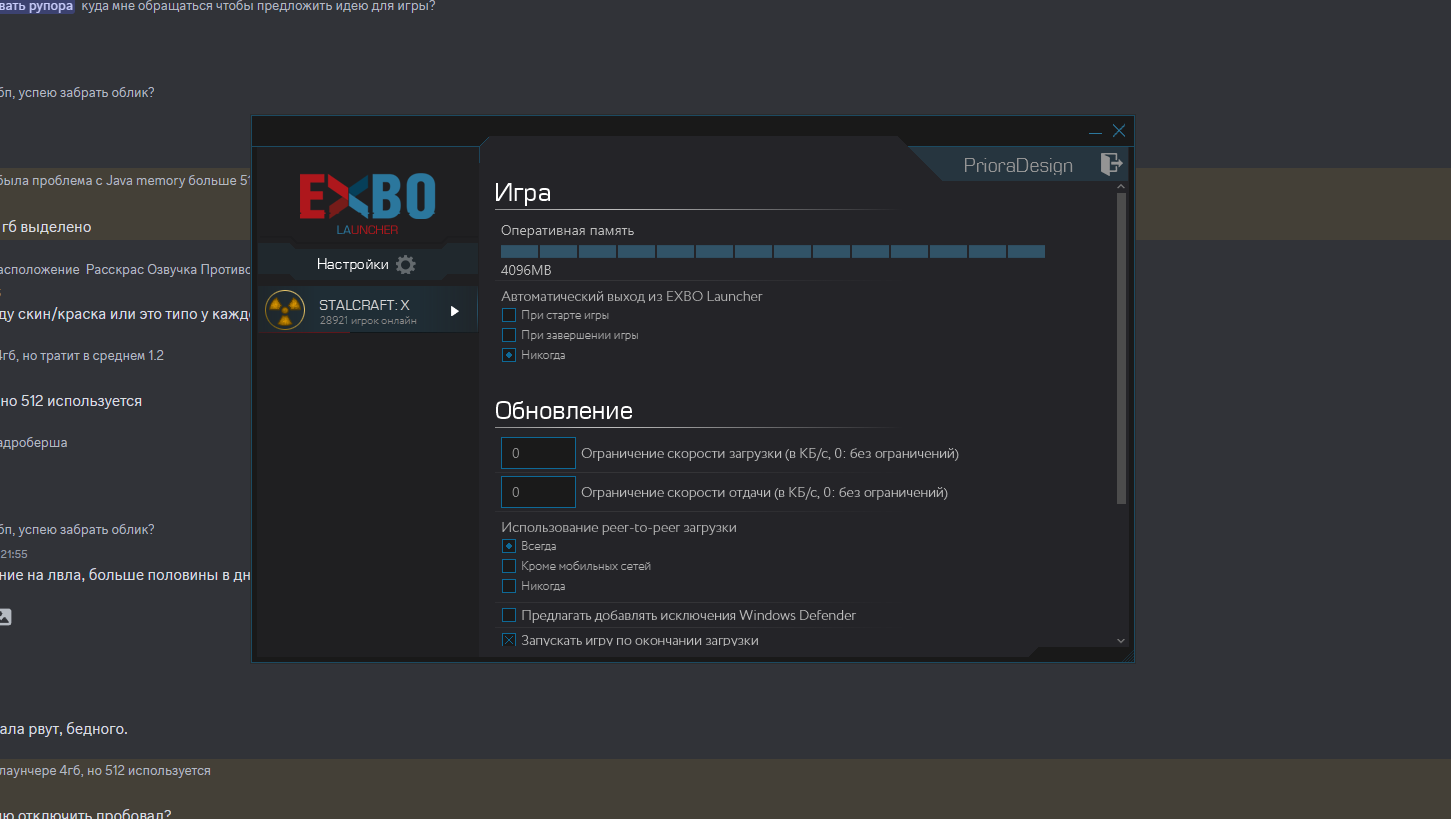Click the 4096MB memory value text
The width and height of the screenshot is (1451, 819).
pos(526,270)
